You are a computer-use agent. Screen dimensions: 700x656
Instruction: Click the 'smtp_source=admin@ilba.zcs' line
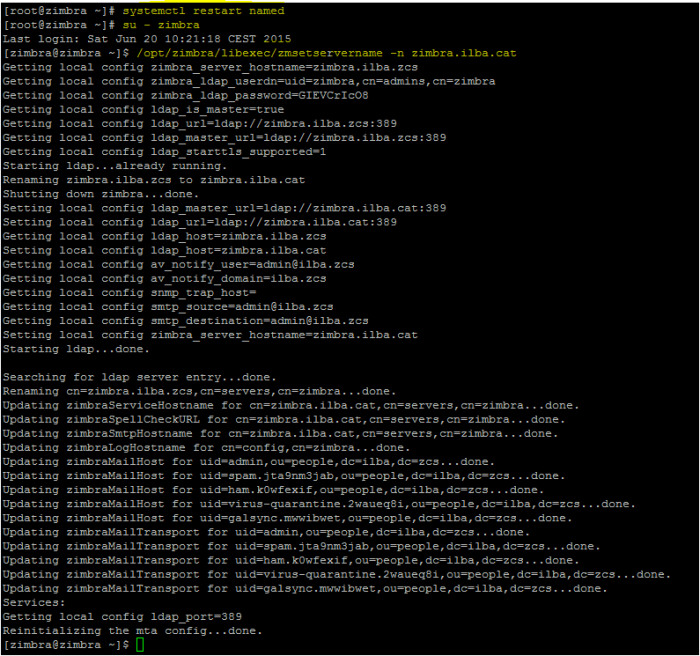point(168,306)
